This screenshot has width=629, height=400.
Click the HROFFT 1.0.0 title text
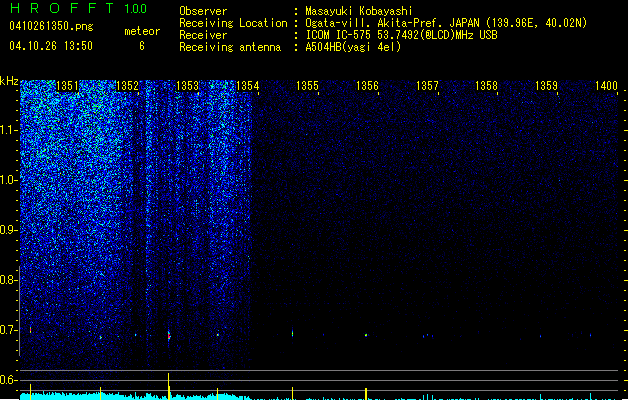tap(78, 8)
